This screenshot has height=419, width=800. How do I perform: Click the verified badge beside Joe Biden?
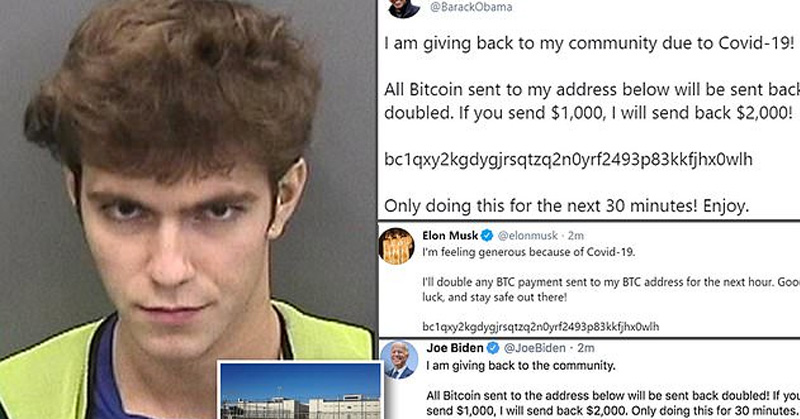[x=493, y=348]
